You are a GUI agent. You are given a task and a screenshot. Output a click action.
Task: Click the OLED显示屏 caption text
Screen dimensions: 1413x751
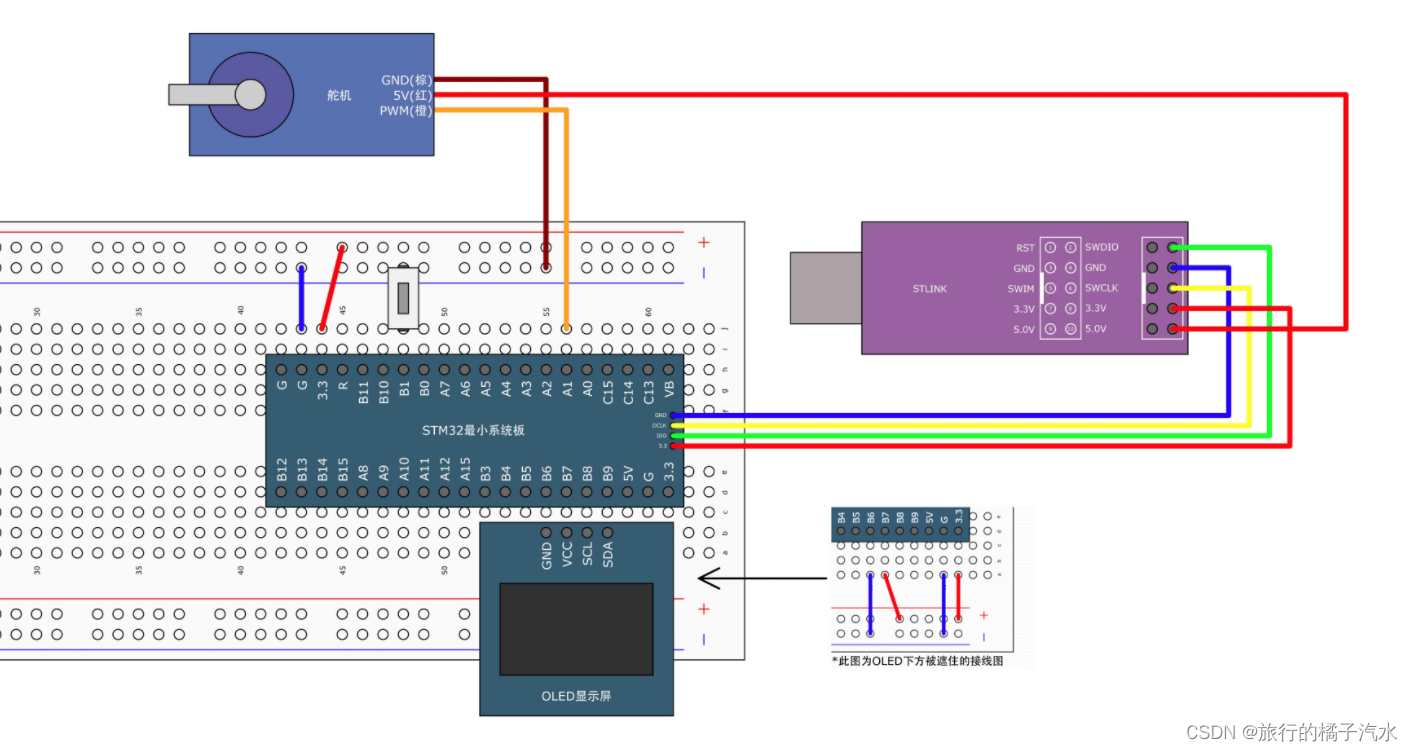pos(576,696)
